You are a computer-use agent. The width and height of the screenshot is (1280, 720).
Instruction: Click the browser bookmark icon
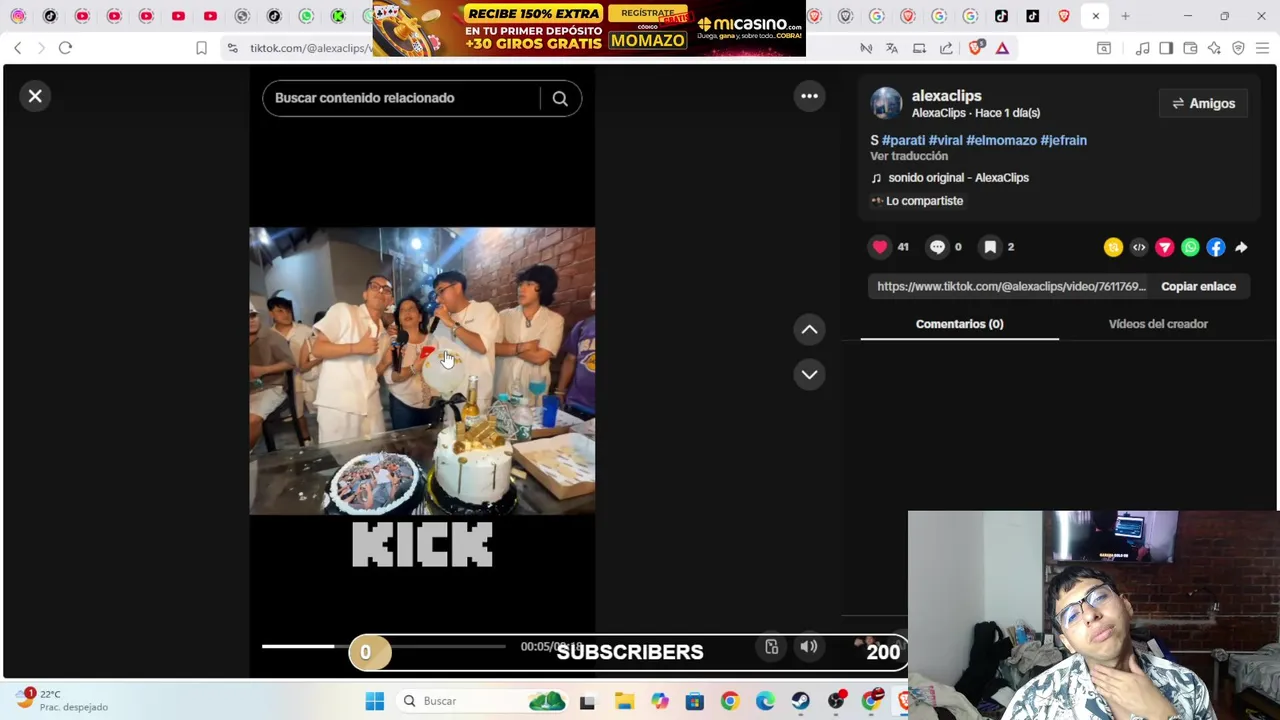click(201, 48)
